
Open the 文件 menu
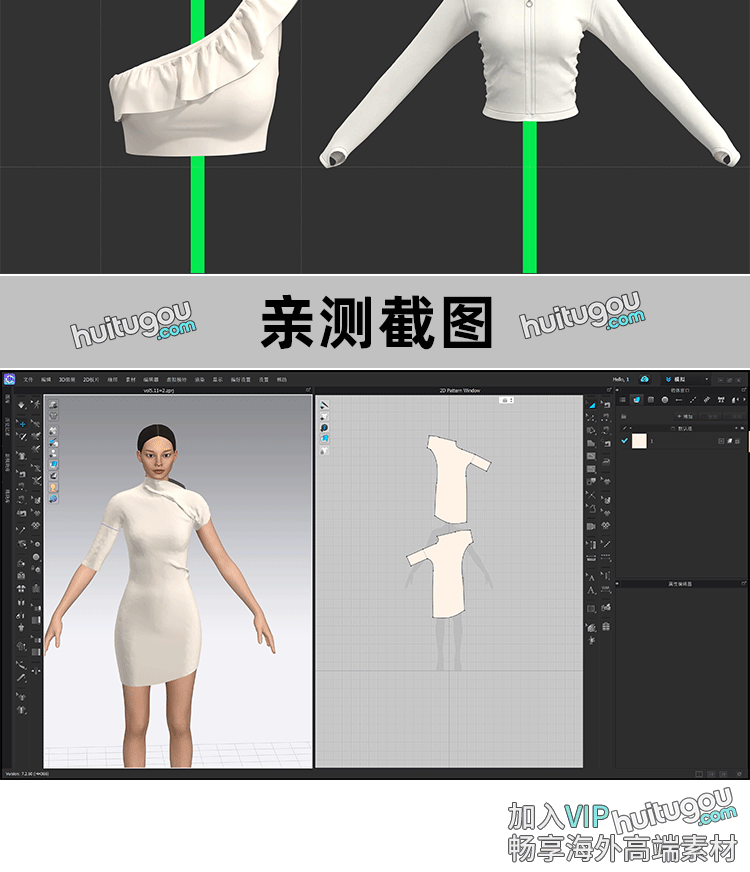point(28,379)
